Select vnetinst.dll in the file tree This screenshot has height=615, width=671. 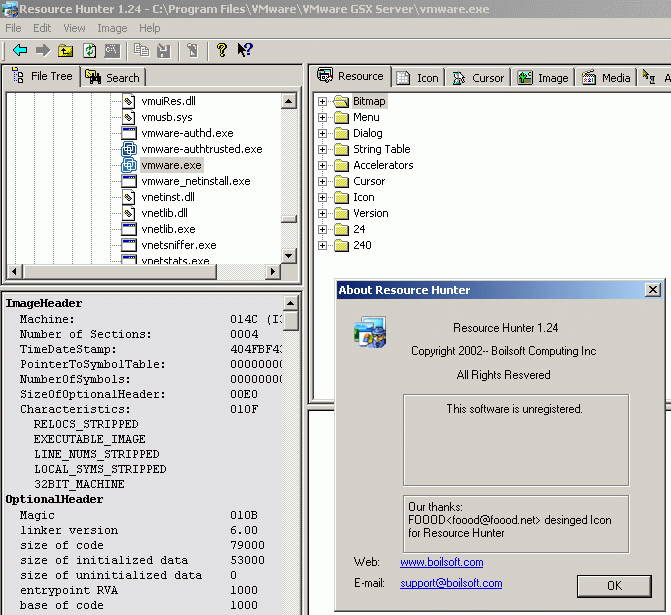(168, 197)
